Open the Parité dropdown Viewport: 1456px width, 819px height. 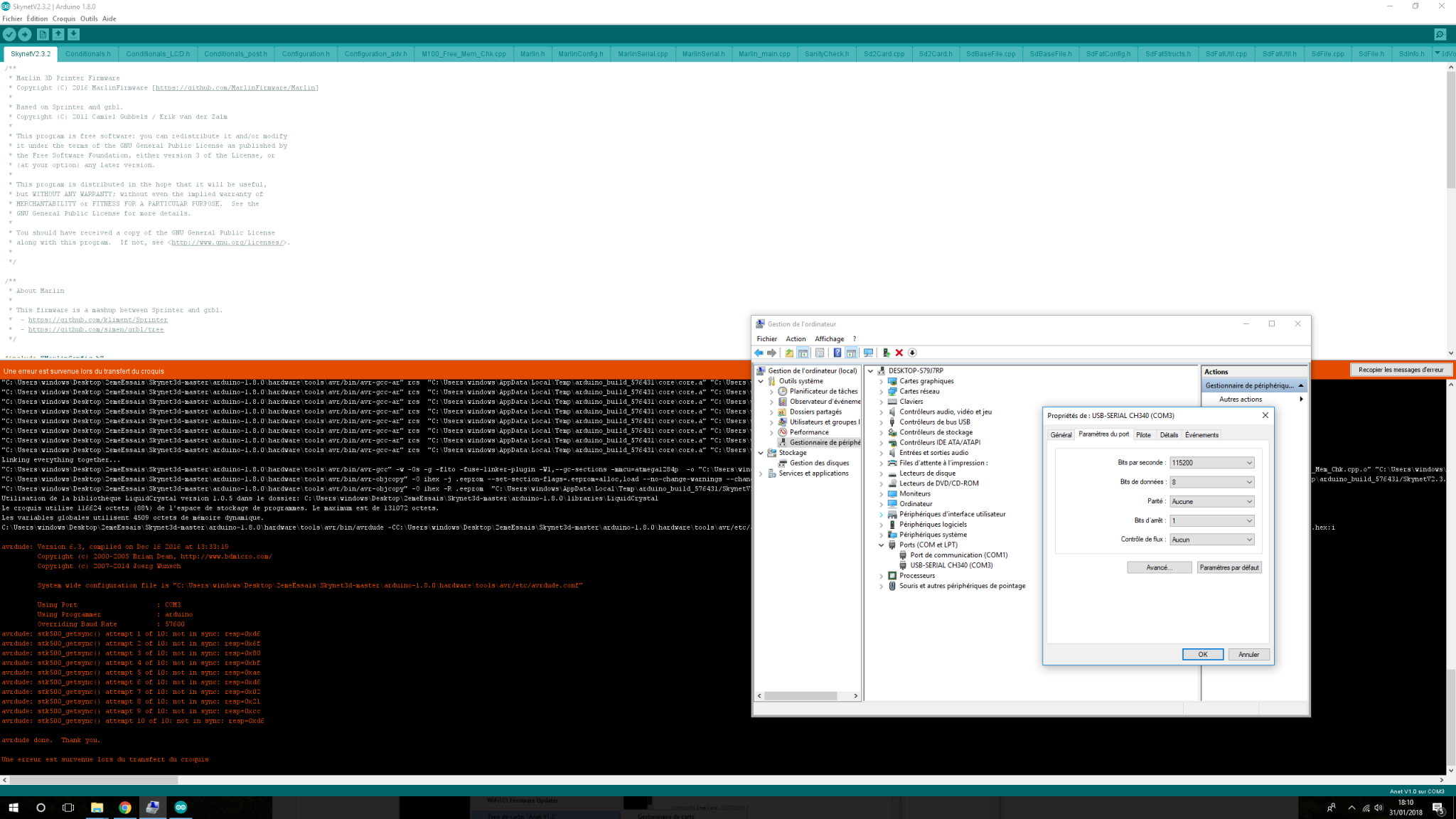pyautogui.click(x=1211, y=501)
